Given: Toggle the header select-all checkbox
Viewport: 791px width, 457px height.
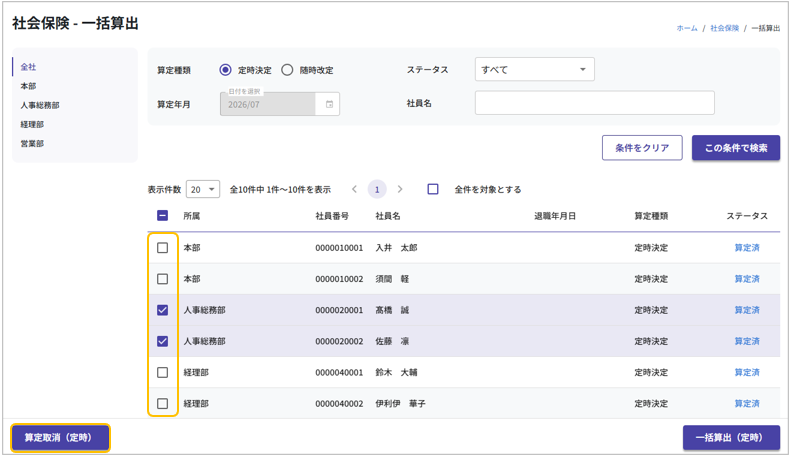Looking at the screenshot, I should click(x=163, y=216).
